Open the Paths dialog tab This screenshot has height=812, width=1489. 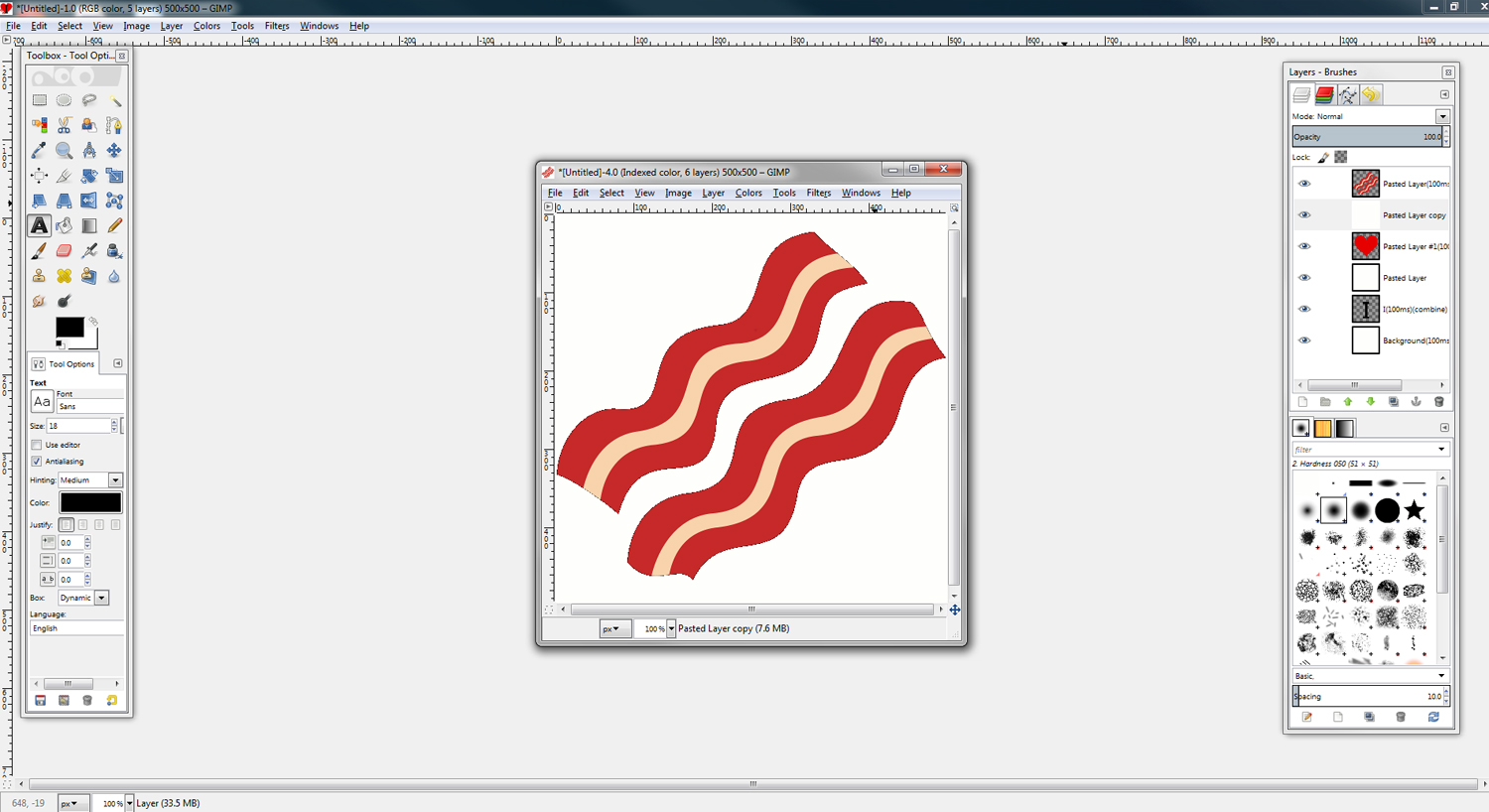(x=1346, y=94)
